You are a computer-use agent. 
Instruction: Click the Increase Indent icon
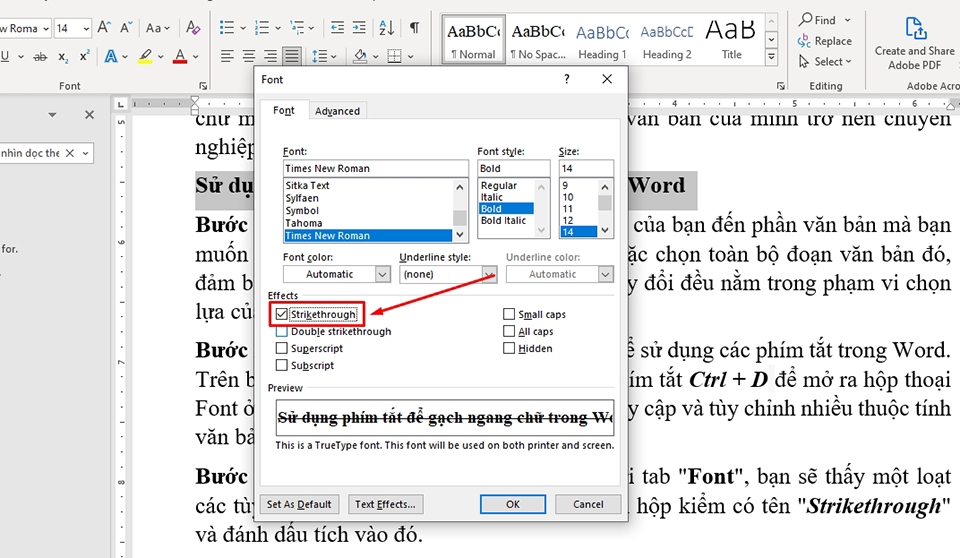point(359,28)
